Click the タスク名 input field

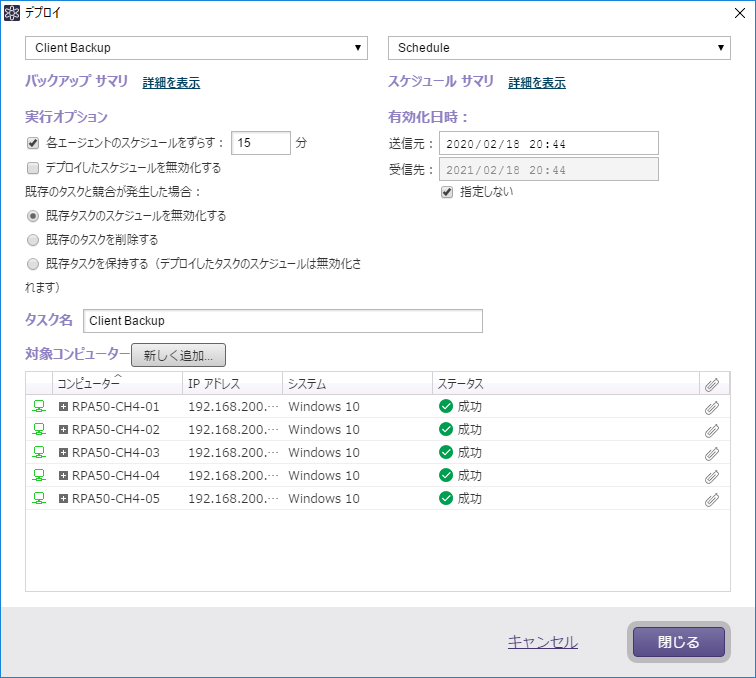pos(282,321)
